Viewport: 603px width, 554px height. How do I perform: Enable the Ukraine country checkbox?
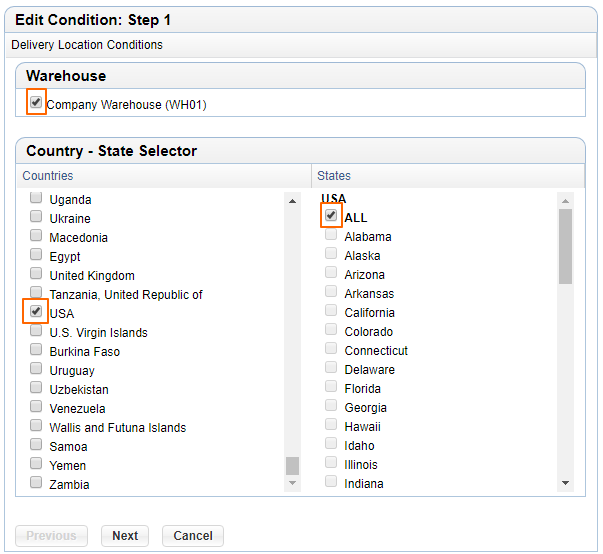[36, 216]
